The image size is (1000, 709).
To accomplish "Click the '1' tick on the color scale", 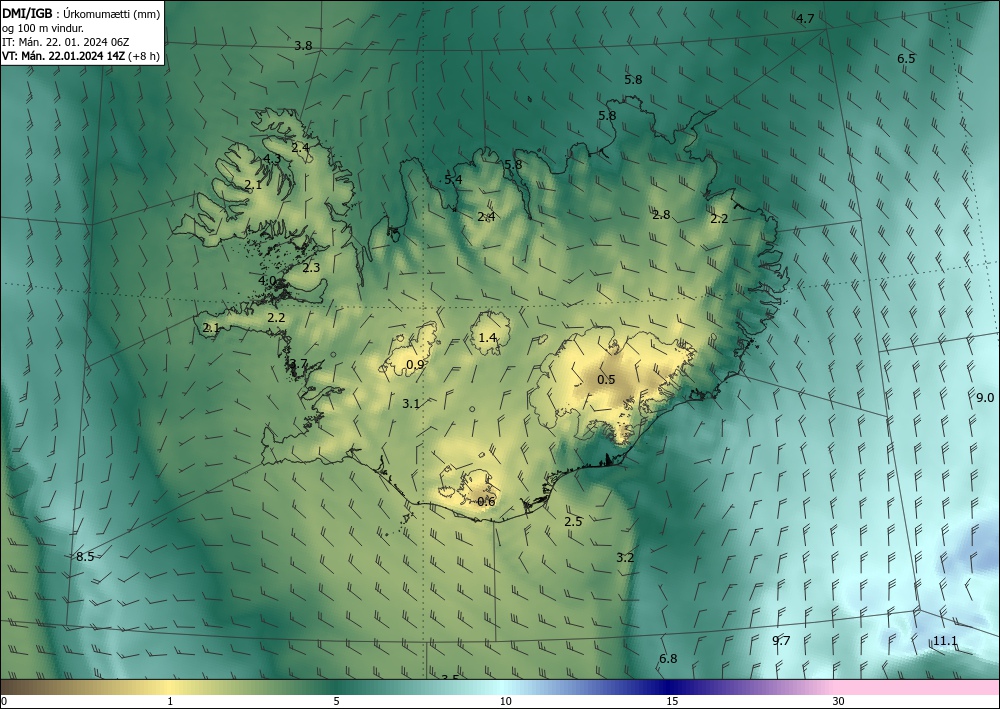I will pyautogui.click(x=170, y=701).
